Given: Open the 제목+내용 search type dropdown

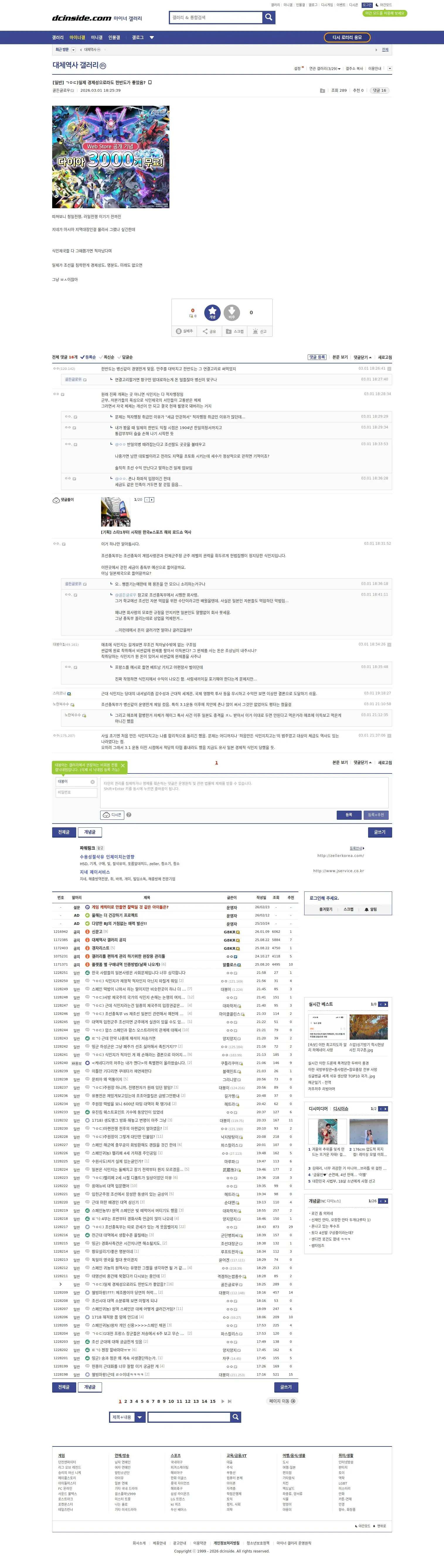Looking at the screenshot, I should point(127,1417).
